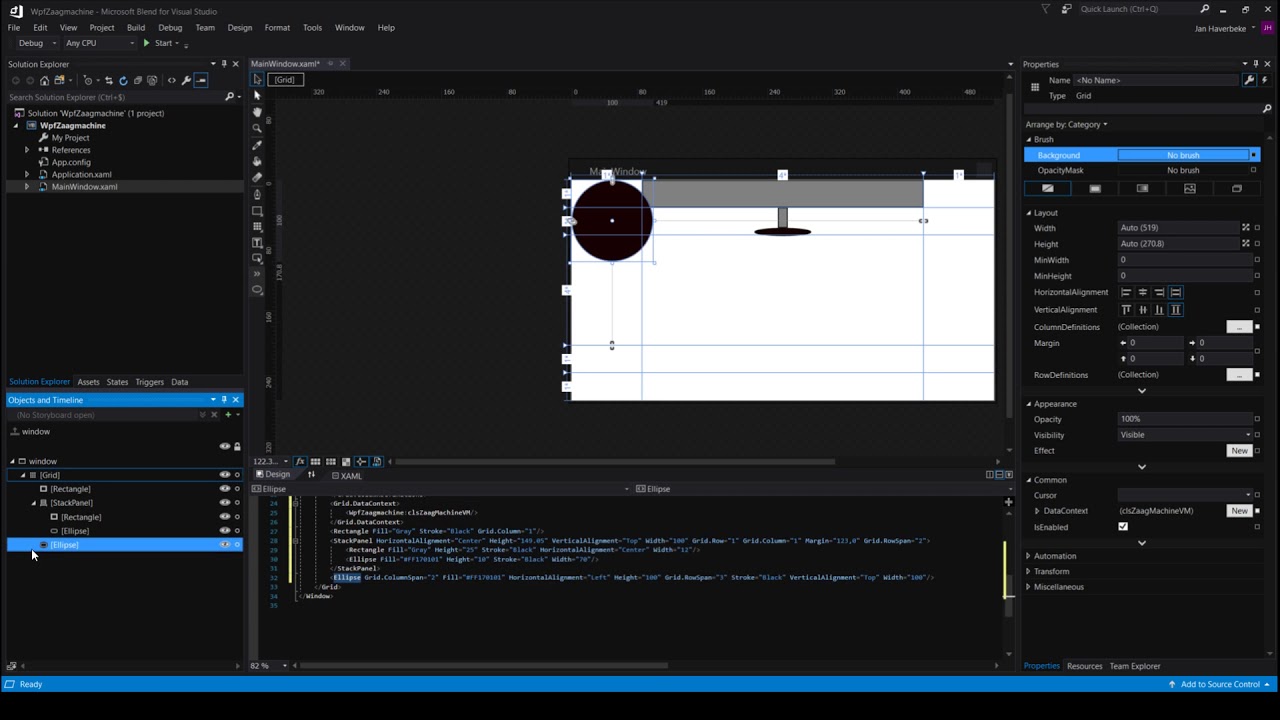Select the Rectangle shape tool

[x=257, y=211]
